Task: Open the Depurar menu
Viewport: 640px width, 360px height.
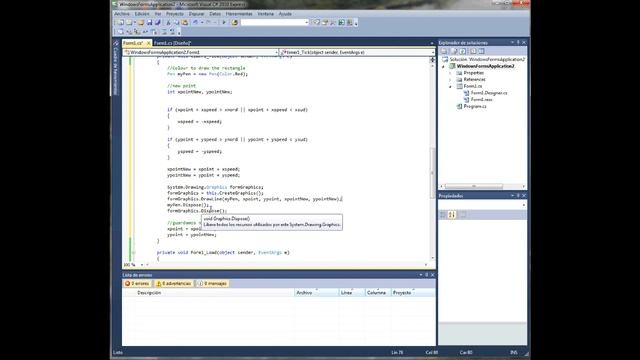Action: (196, 14)
